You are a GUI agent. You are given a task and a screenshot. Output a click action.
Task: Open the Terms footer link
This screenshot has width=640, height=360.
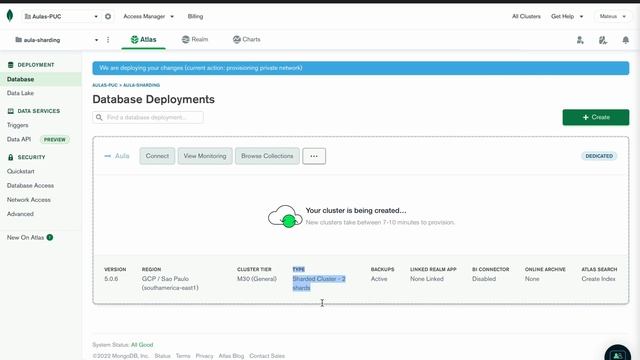click(183, 356)
